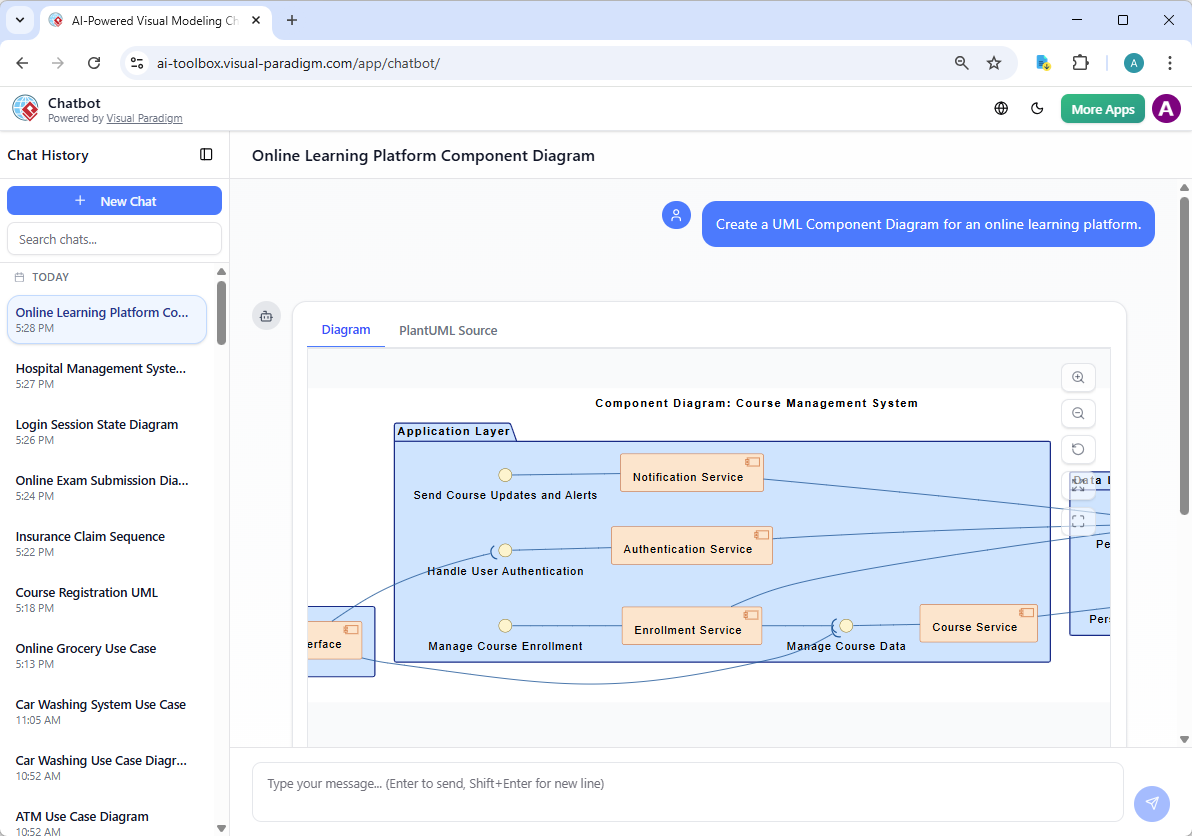Select the Diagram tab
The image size is (1192, 836).
coord(345,330)
